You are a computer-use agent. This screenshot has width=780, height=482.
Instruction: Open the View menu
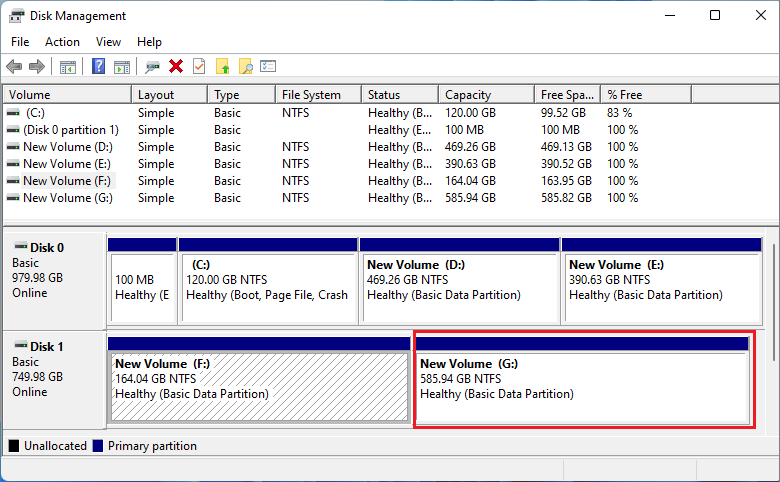[x=108, y=42]
